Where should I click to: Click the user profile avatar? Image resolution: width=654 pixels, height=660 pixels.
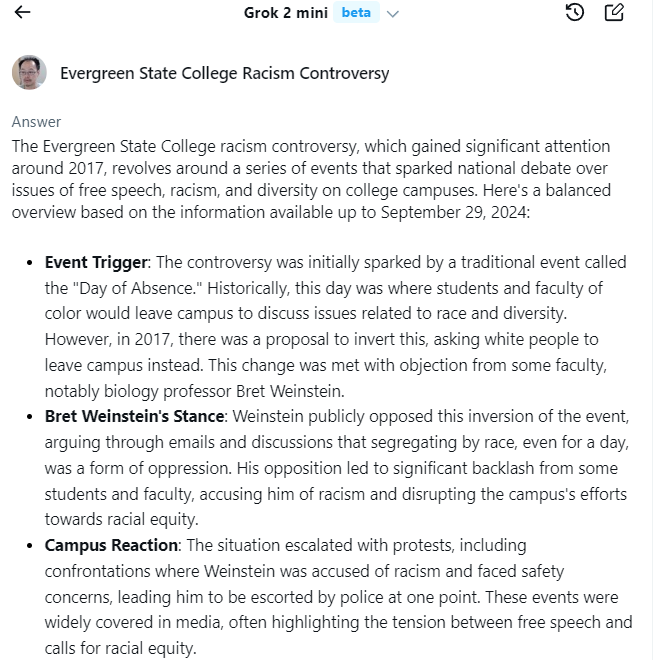coord(29,73)
